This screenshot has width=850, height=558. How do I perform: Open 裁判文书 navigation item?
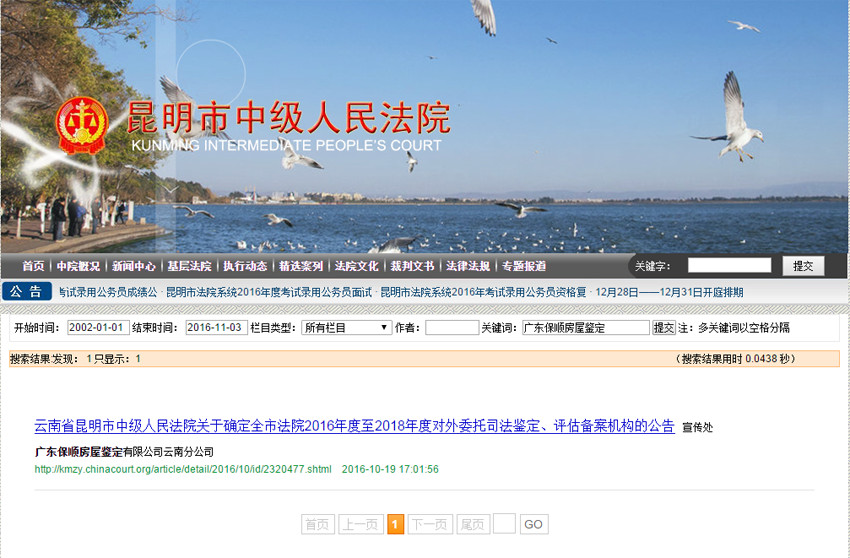click(412, 266)
